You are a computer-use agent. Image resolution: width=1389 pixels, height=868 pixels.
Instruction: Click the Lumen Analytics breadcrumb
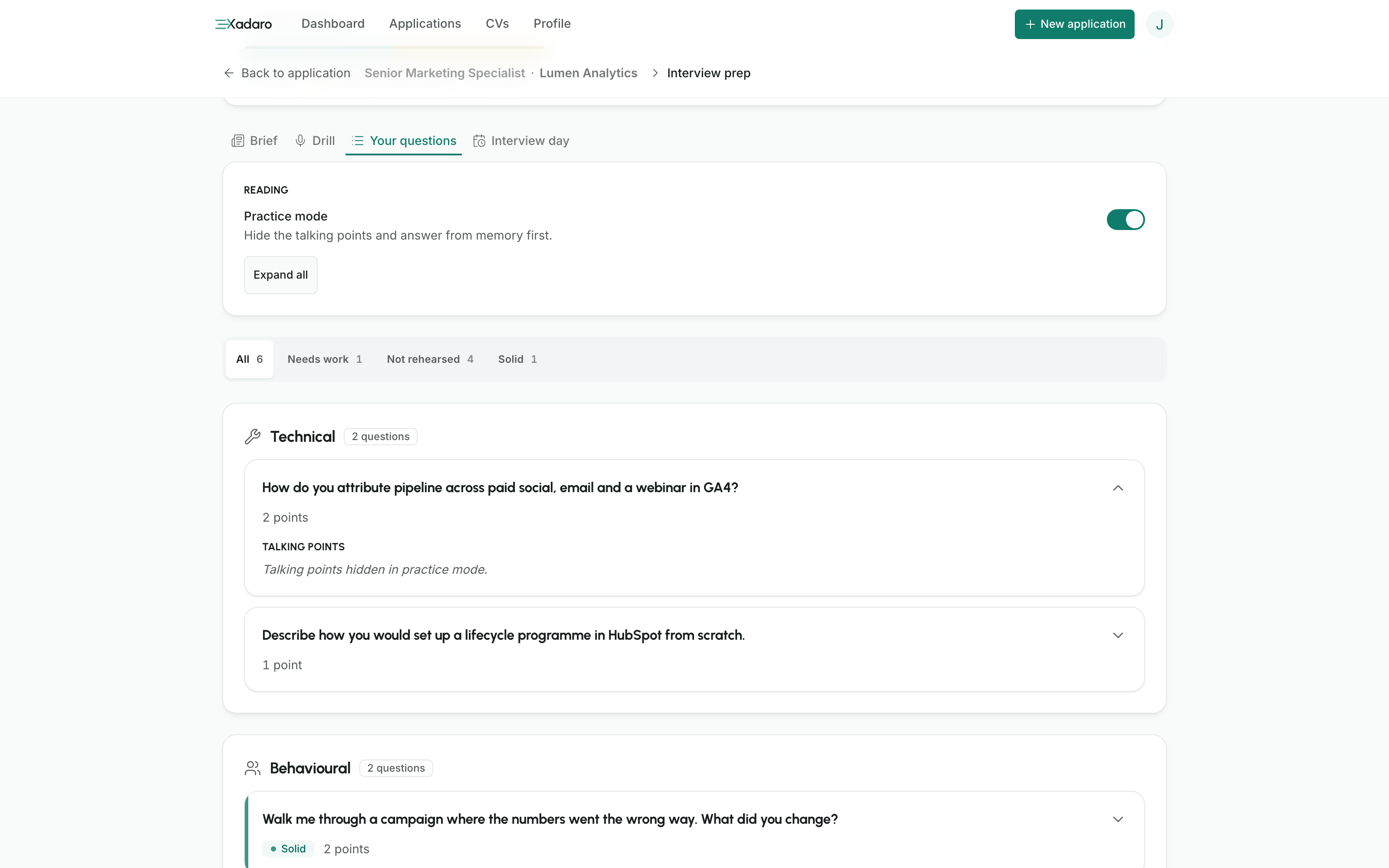[588, 73]
